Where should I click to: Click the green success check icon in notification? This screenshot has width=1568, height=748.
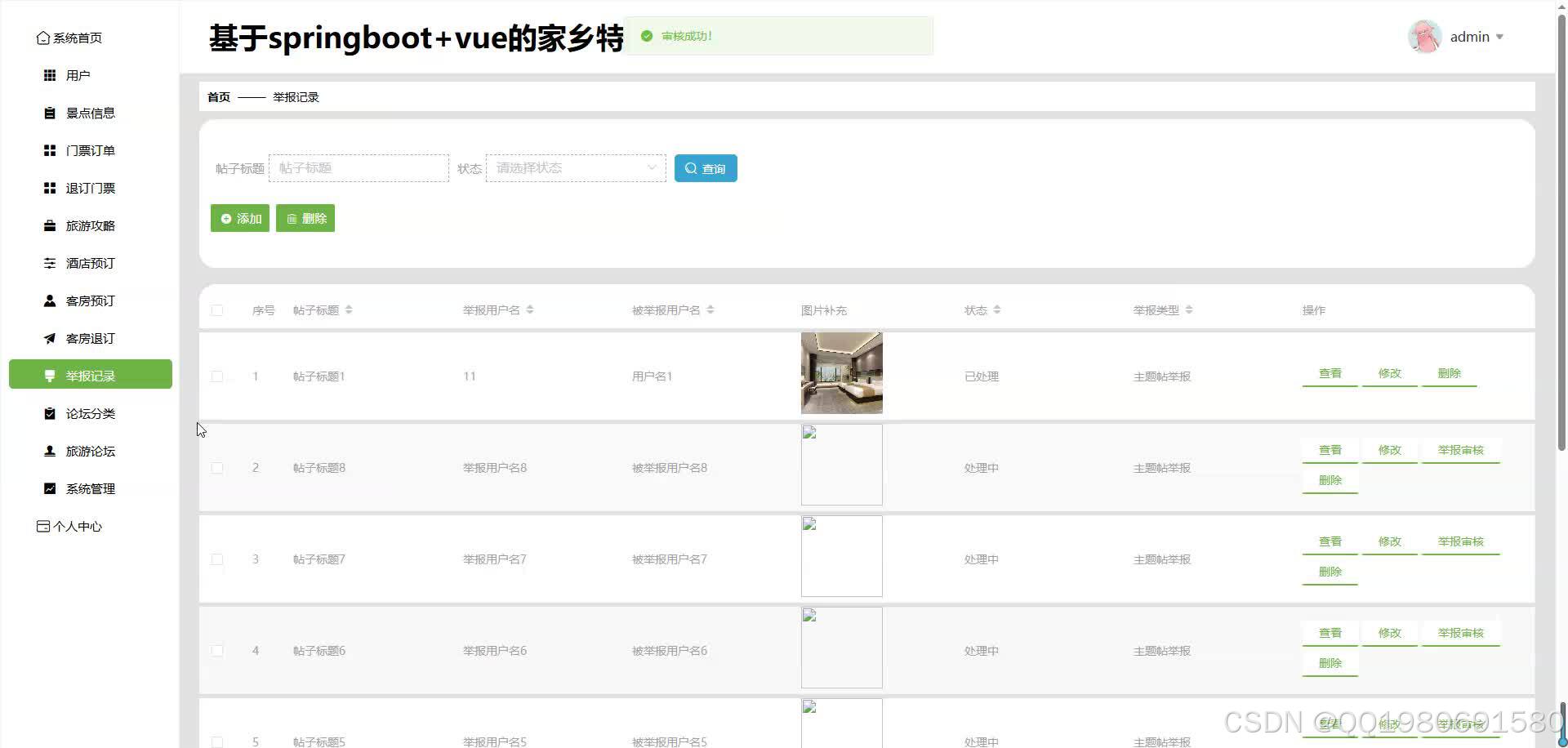click(x=647, y=36)
